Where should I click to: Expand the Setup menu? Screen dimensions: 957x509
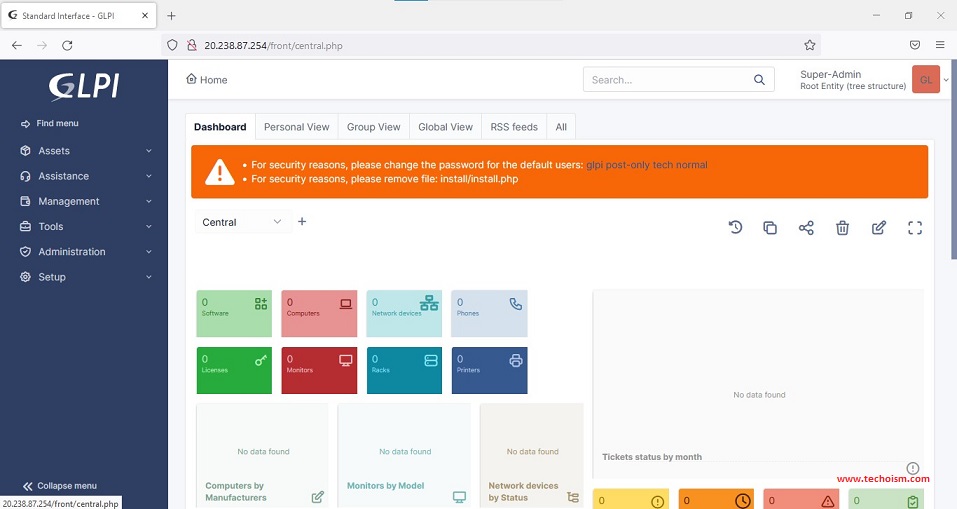(x=85, y=277)
